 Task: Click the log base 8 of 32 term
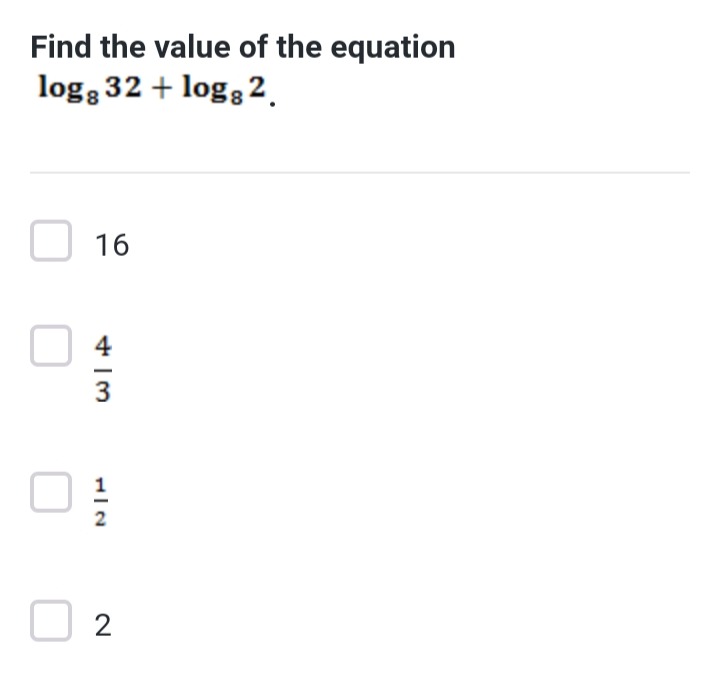[x=90, y=89]
